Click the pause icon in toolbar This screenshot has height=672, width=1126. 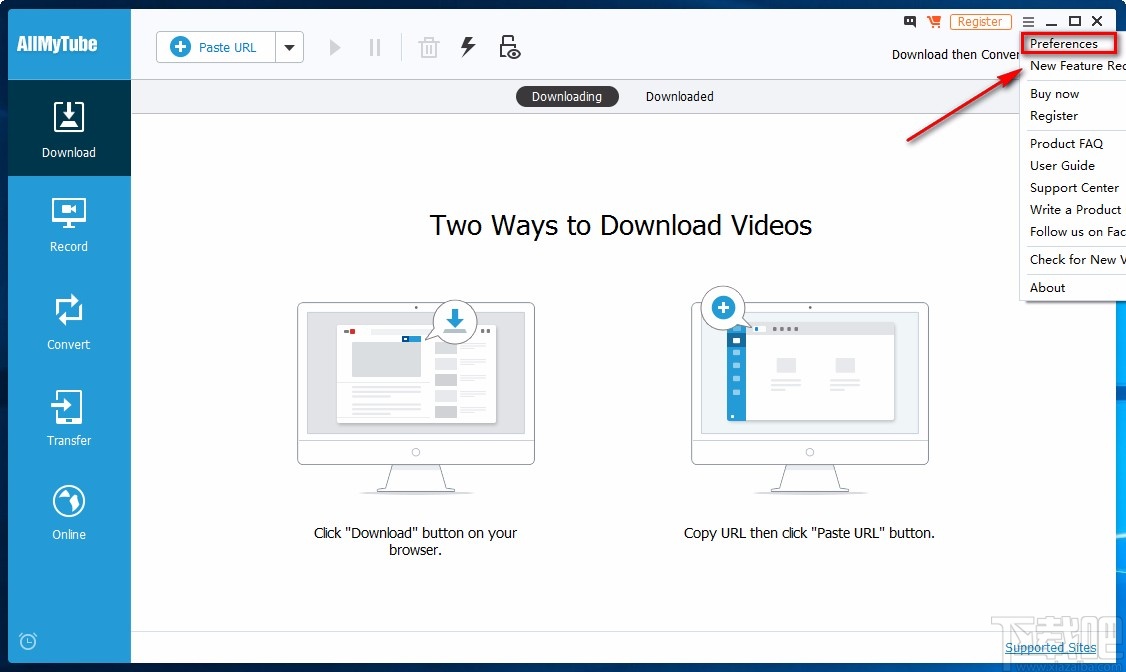point(375,47)
